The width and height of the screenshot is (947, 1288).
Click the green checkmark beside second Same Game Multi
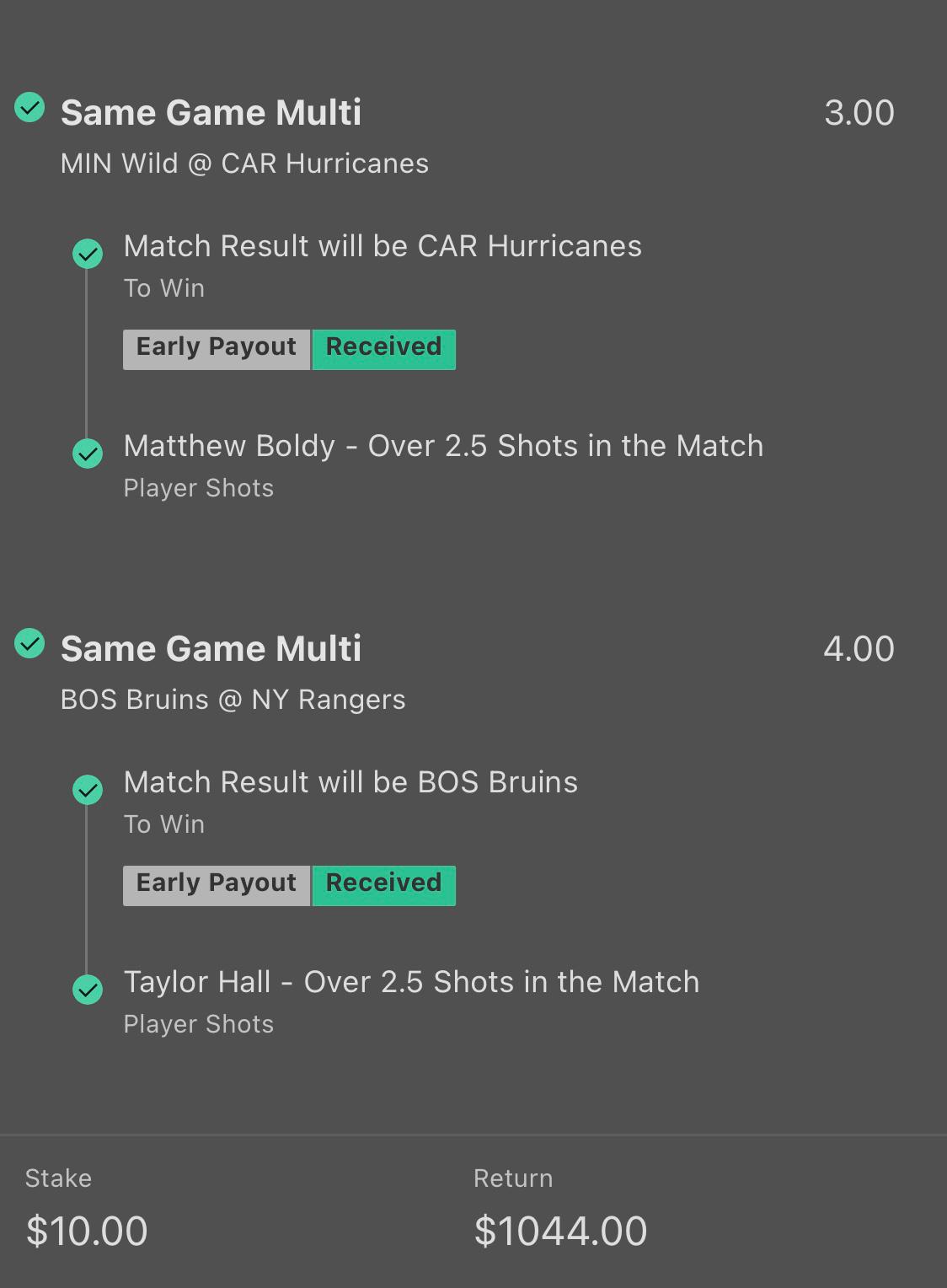[30, 644]
